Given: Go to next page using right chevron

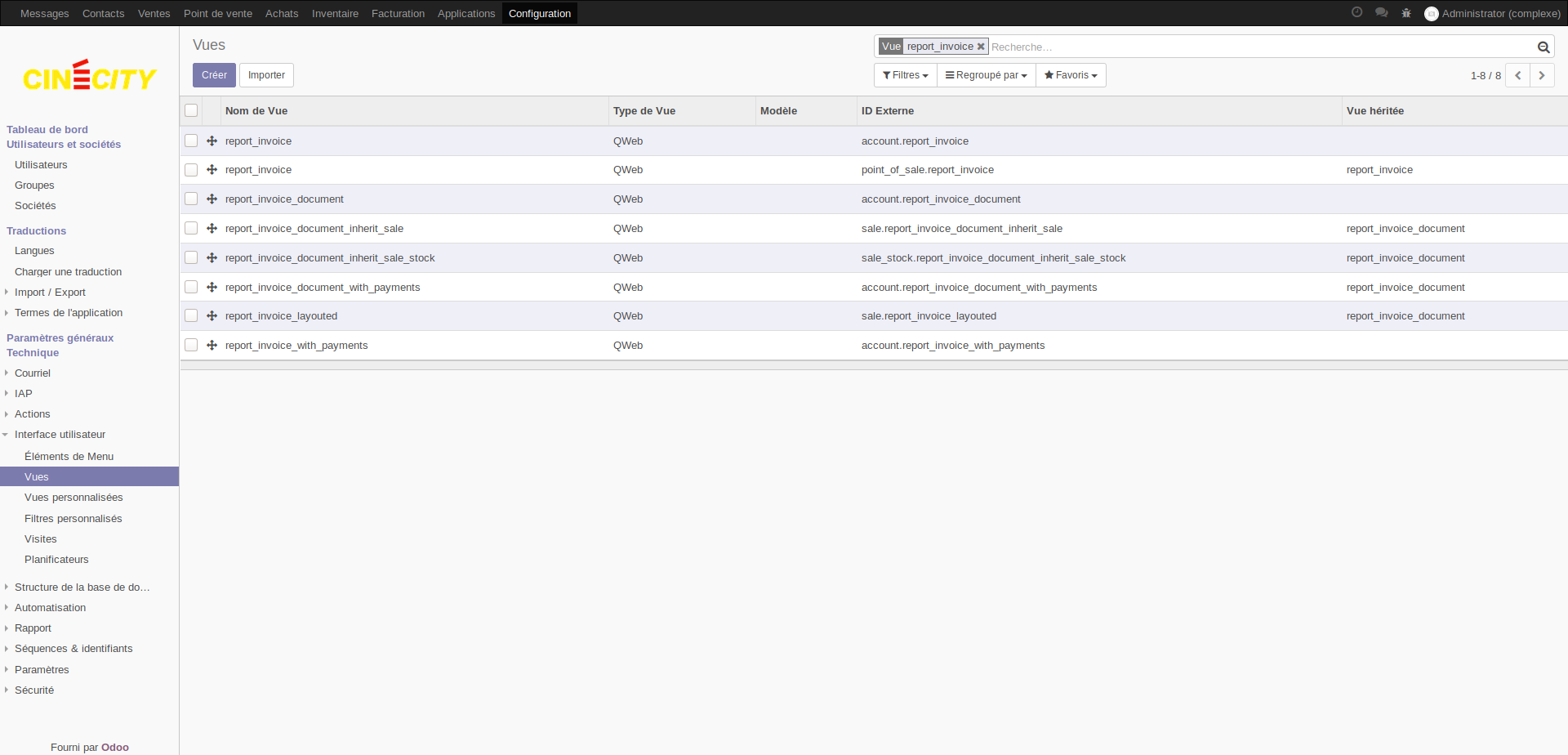Looking at the screenshot, I should point(1541,75).
